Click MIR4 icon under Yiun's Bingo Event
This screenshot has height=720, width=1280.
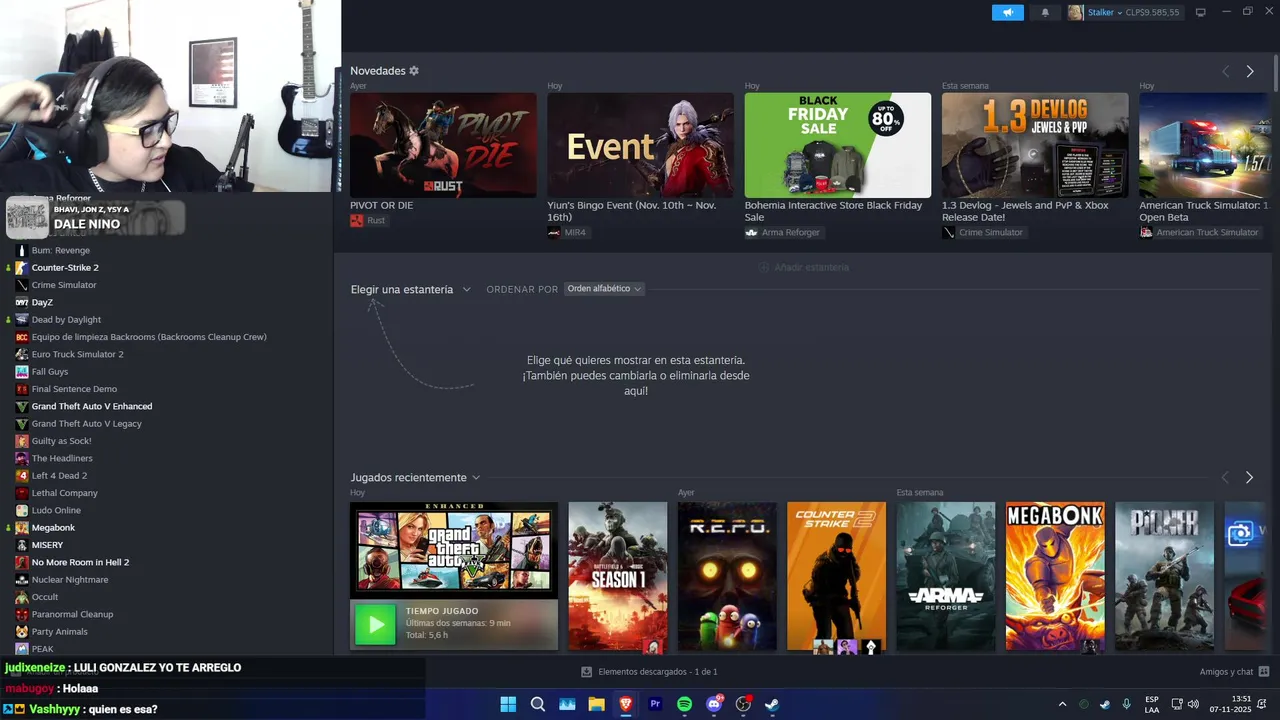(554, 232)
